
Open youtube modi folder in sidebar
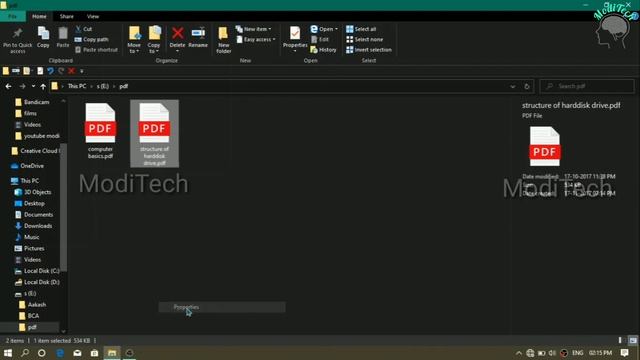pyautogui.click(x=37, y=136)
